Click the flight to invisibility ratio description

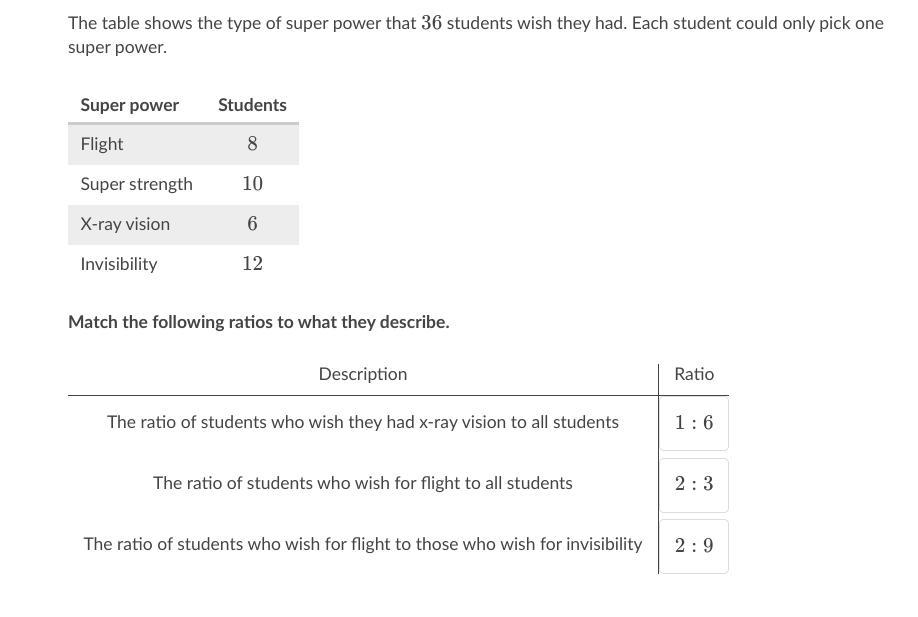pyautogui.click(x=362, y=544)
